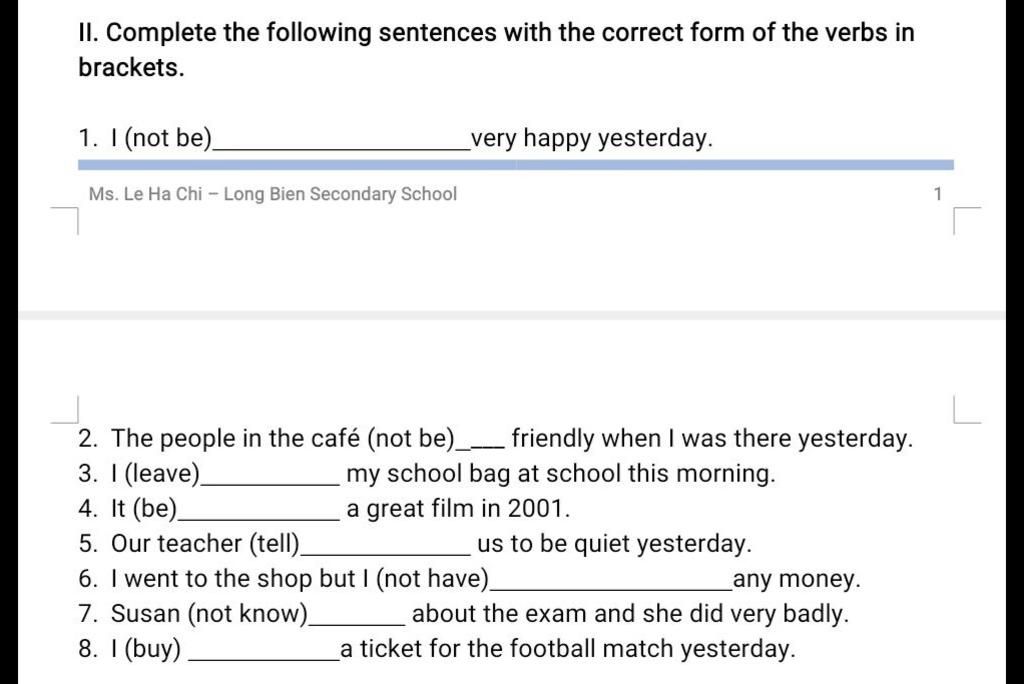Screen dimensions: 1024x684
Task: Click the footer text "Ms. Le Ha Chi"
Action: tap(145, 194)
